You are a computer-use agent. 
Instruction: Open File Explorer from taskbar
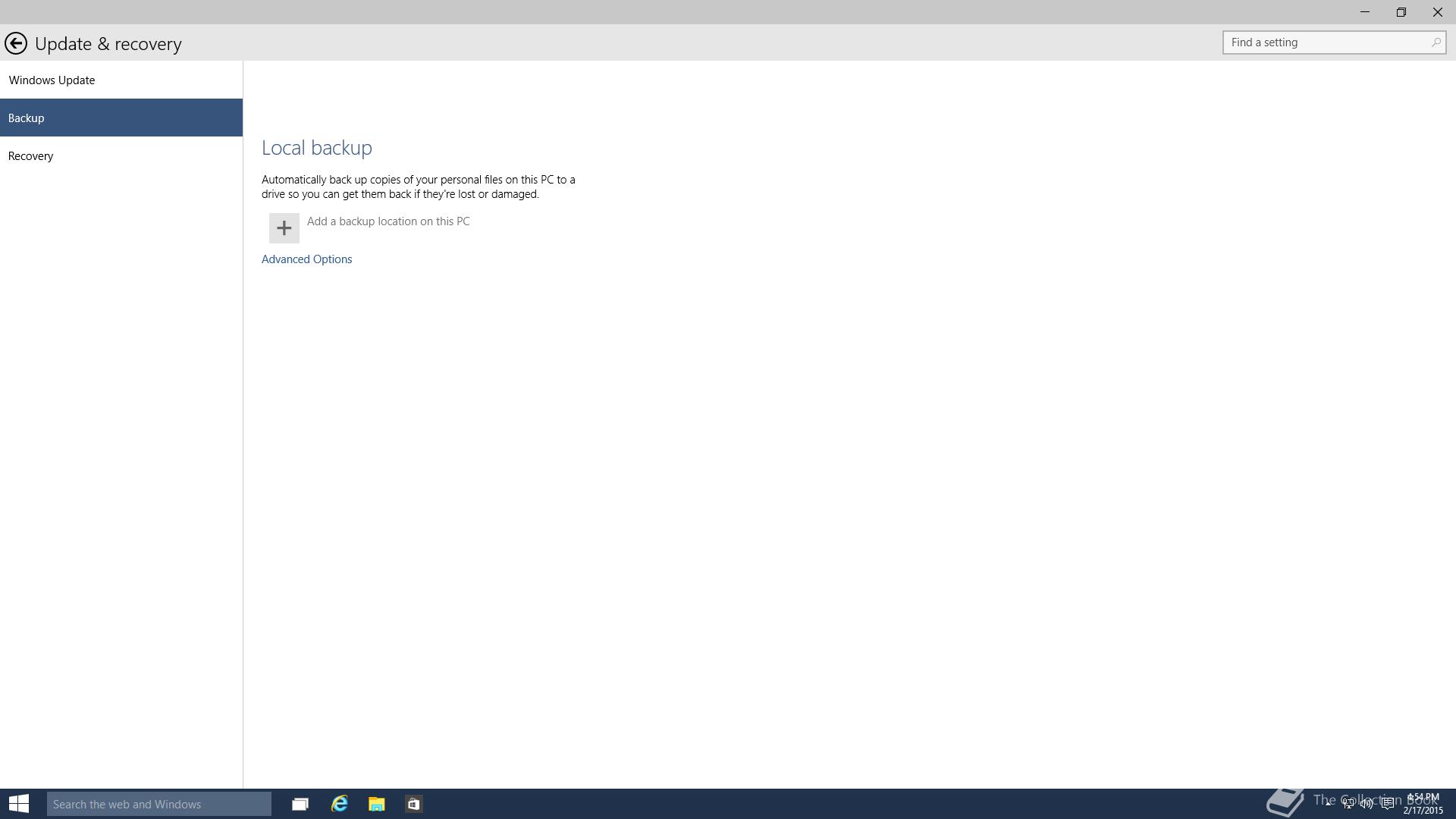(x=376, y=804)
